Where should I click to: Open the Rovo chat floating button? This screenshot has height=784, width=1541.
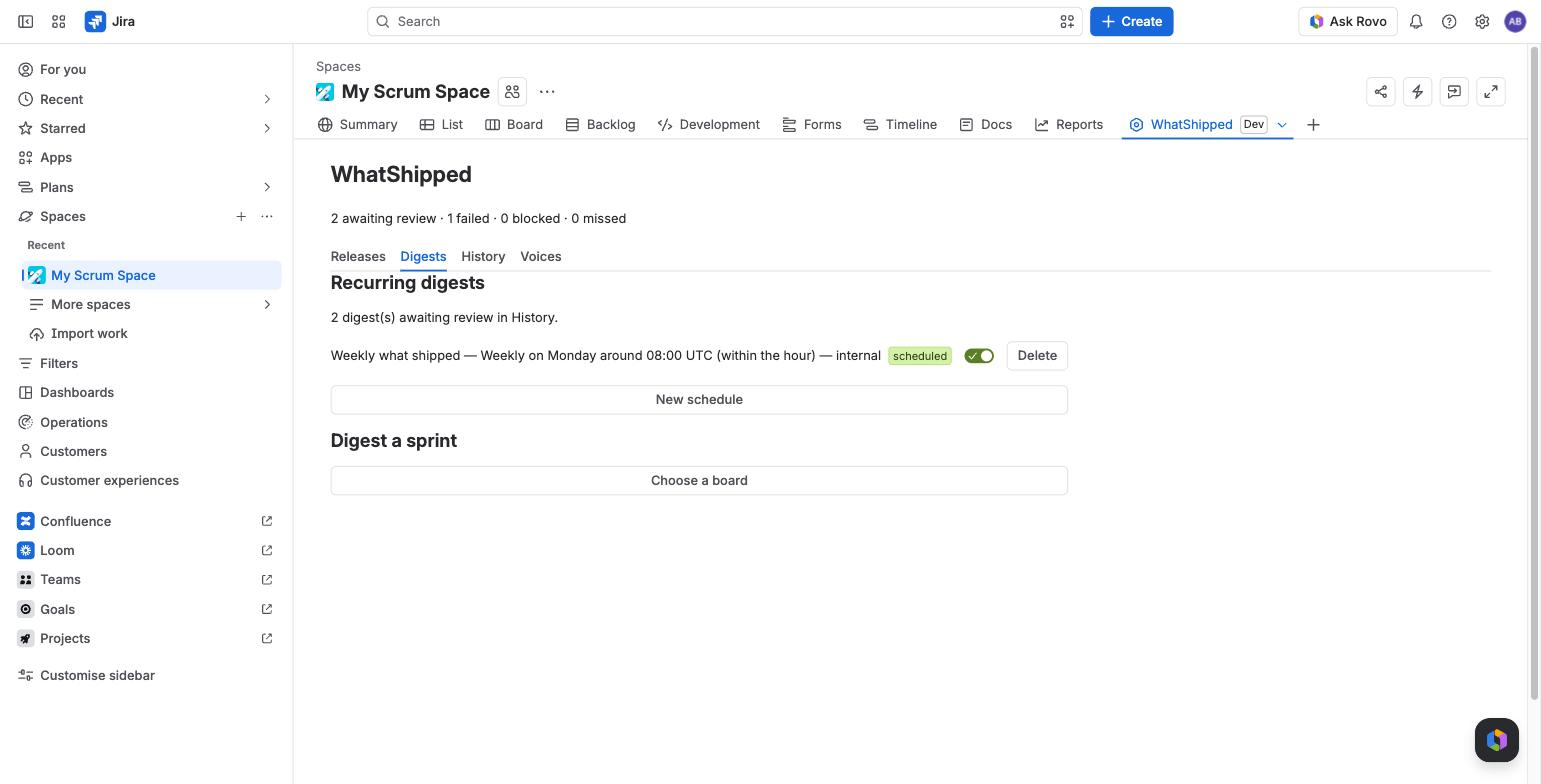click(x=1497, y=740)
